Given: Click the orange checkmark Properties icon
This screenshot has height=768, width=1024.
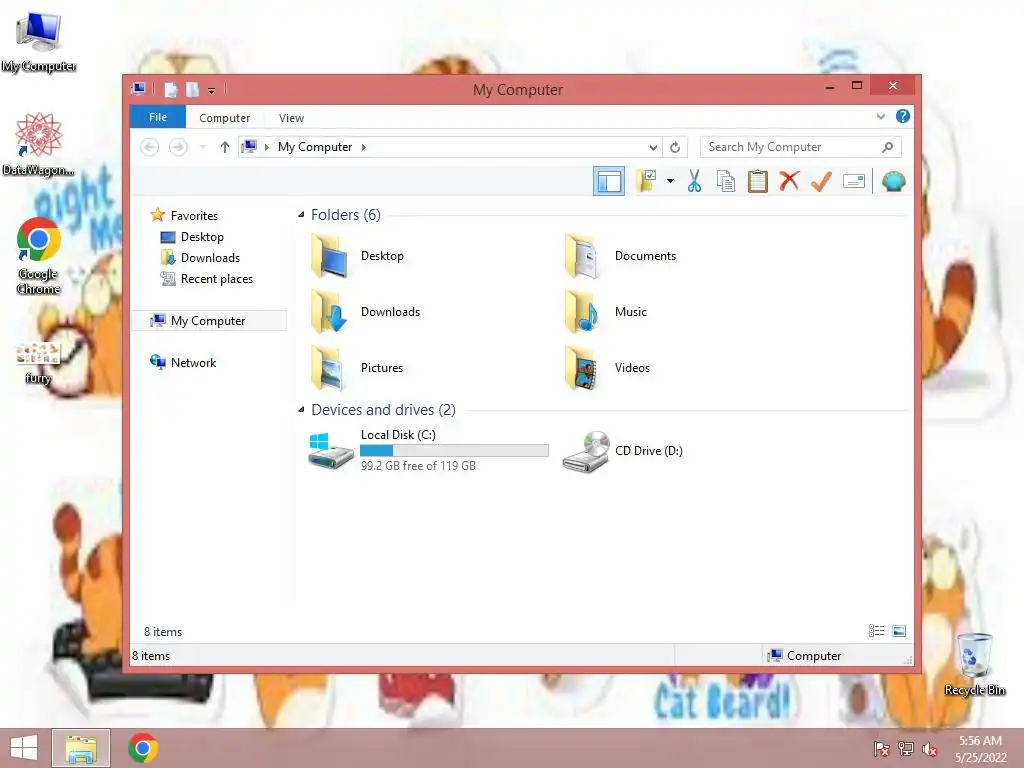Looking at the screenshot, I should 821,181.
